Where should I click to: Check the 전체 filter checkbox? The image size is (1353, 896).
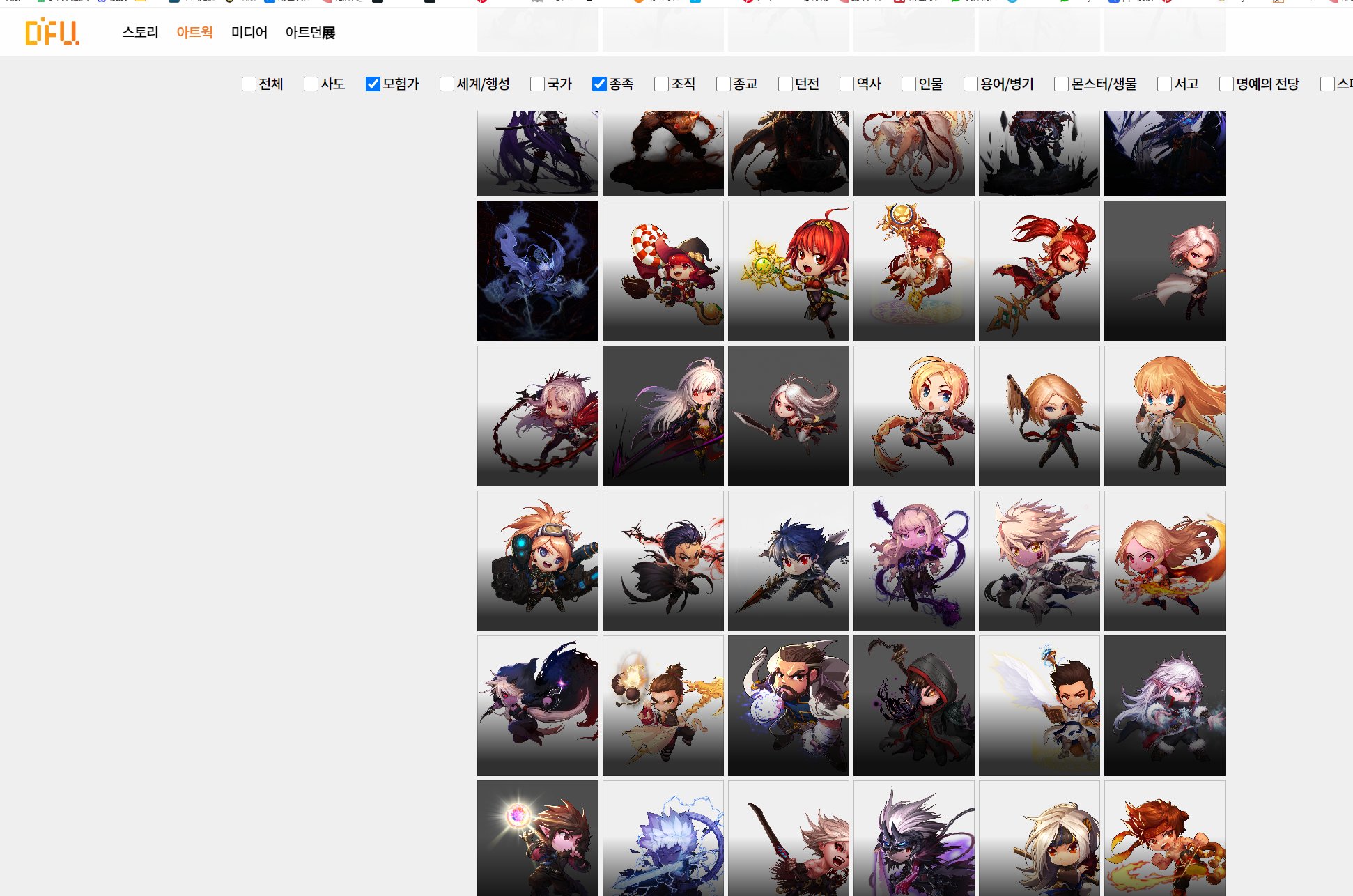tap(249, 84)
